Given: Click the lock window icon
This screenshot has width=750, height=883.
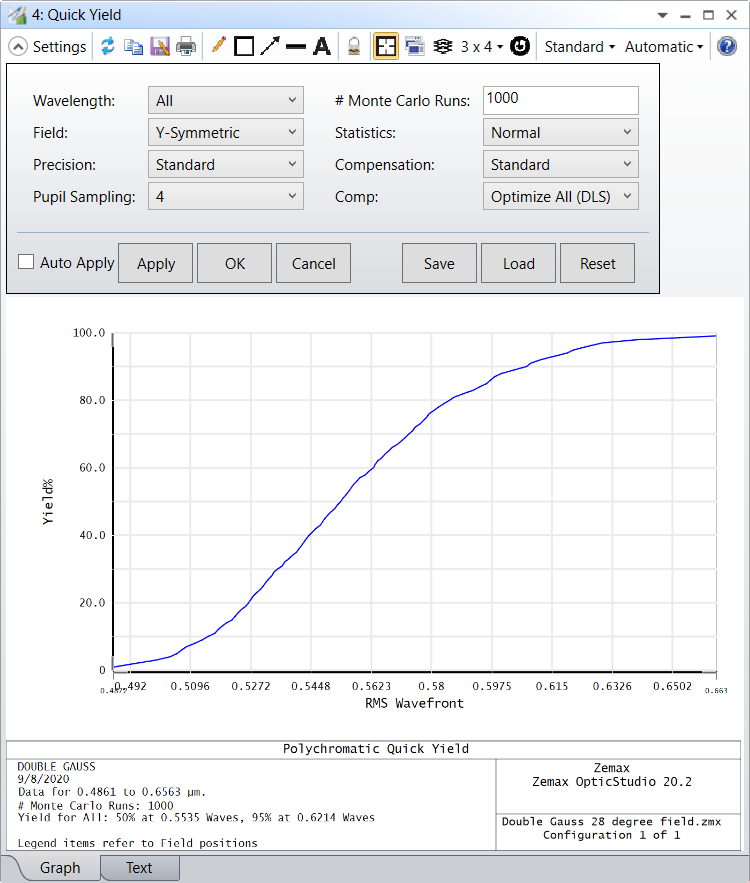Looking at the screenshot, I should [354, 47].
